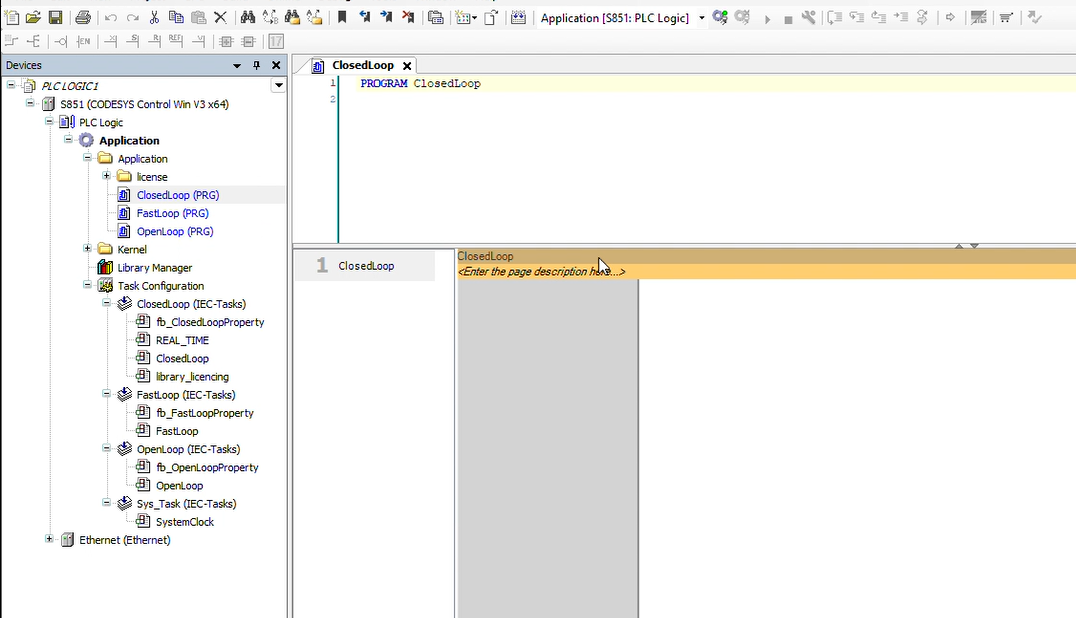
Task: Pin the Devices panel
Action: click(257, 66)
